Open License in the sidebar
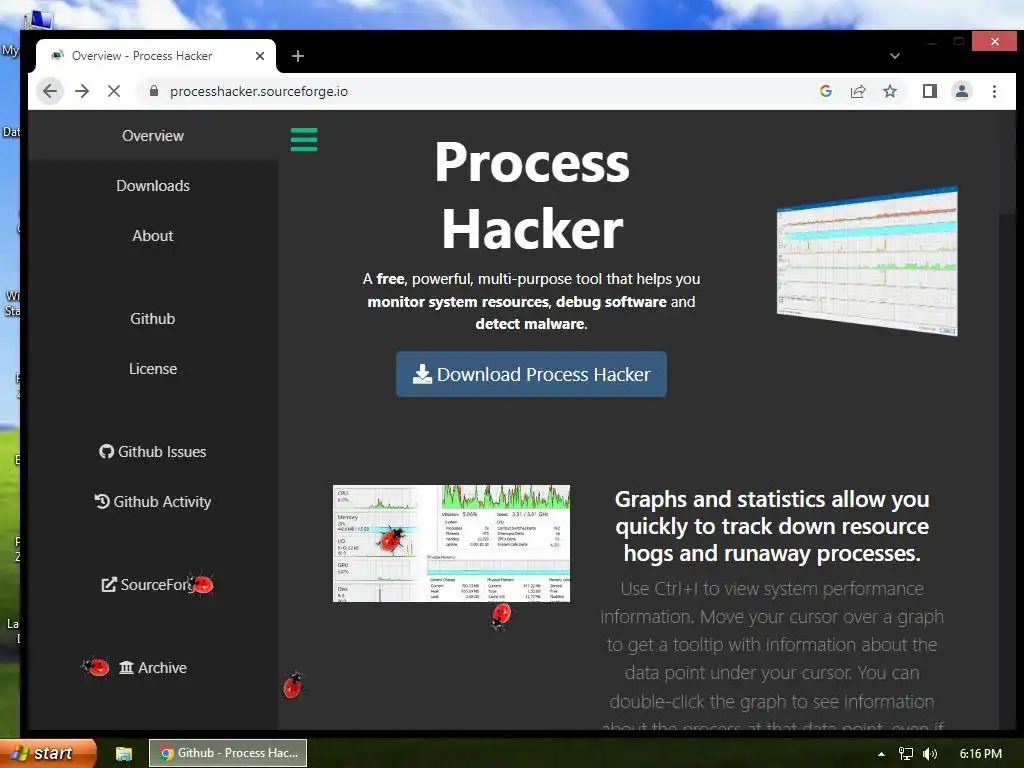The width and height of the screenshot is (1024, 768). [153, 369]
